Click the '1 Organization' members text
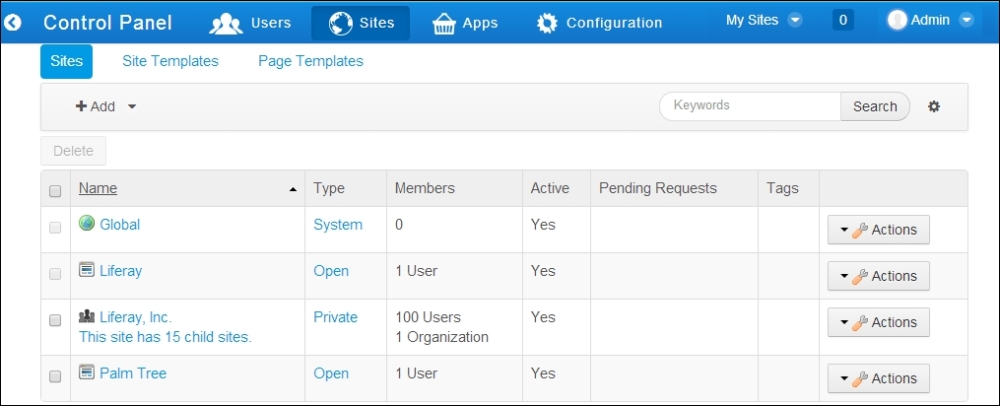 coord(442,337)
